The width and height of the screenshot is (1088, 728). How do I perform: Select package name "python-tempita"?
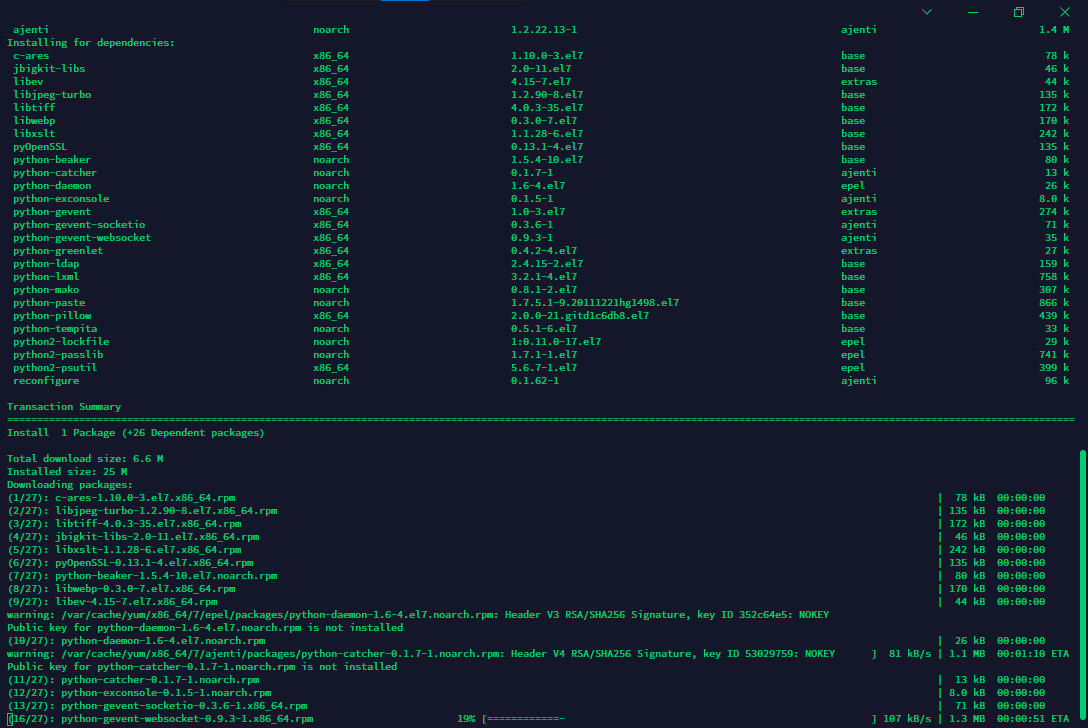click(x=55, y=329)
